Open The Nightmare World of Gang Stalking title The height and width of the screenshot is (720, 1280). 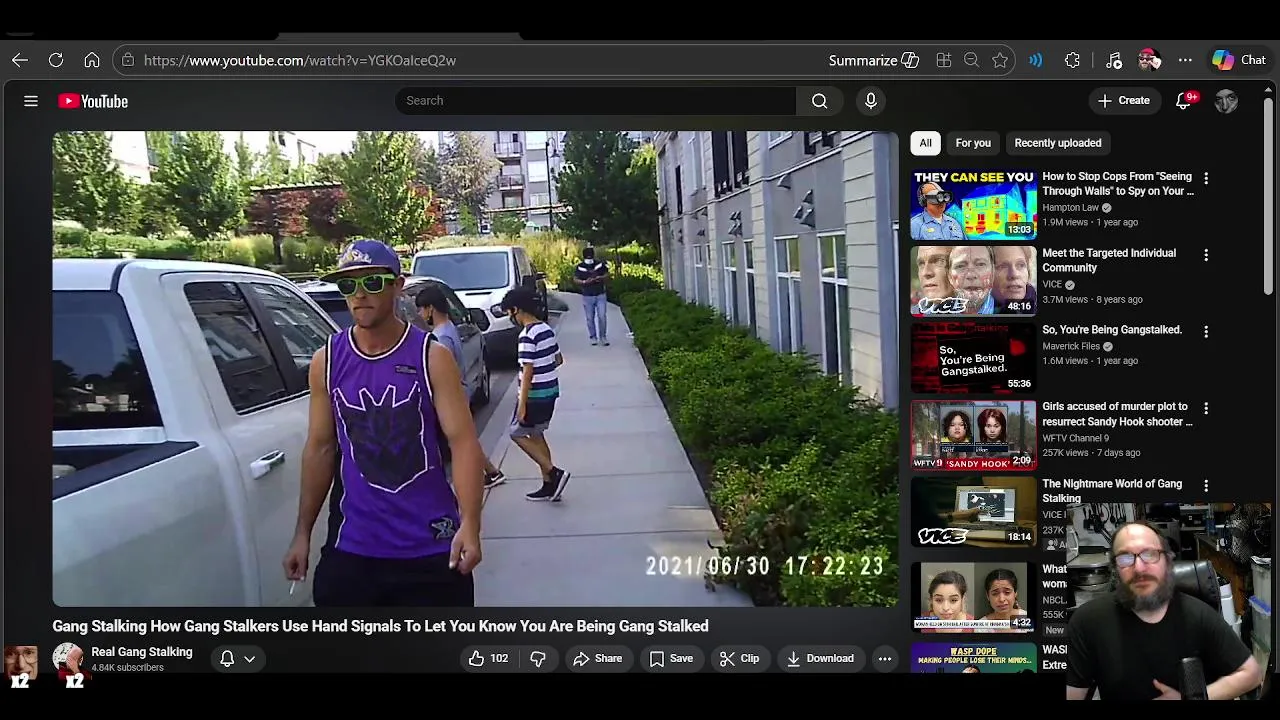(x=1112, y=490)
